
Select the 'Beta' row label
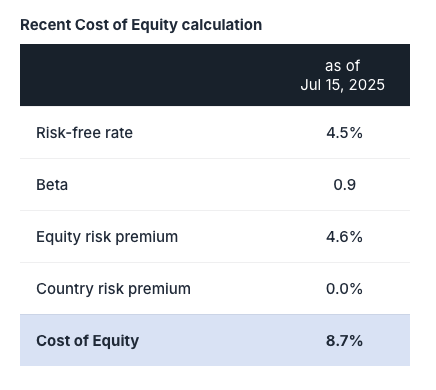tap(52, 185)
